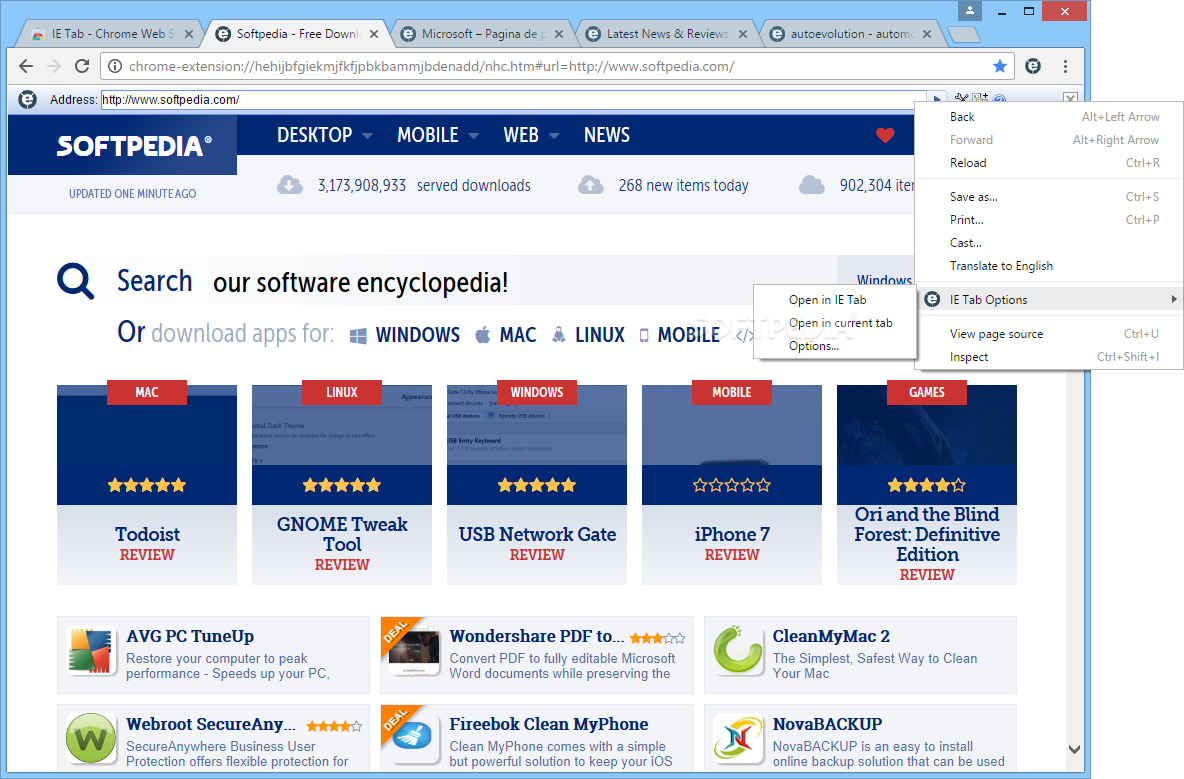1184x779 pixels.
Task: Open IE Tab tools wrench icon
Action: pos(960,97)
